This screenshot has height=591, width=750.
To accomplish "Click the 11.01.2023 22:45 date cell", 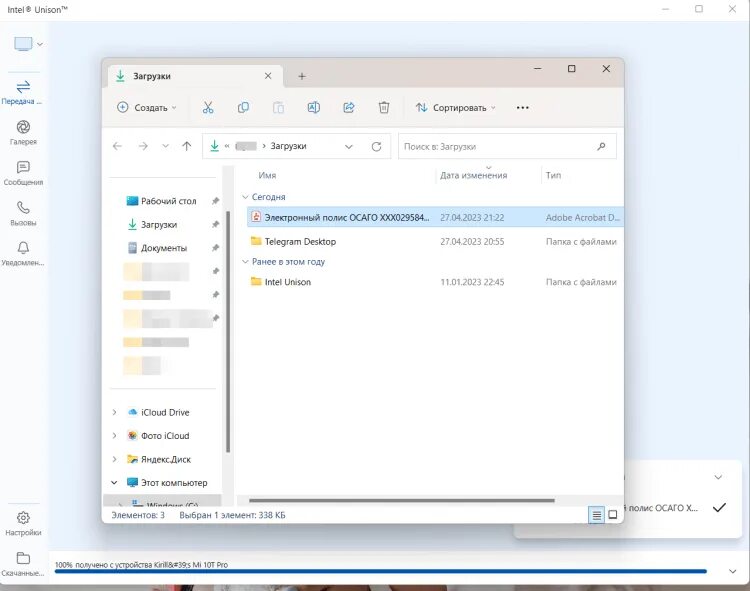I will [x=472, y=282].
